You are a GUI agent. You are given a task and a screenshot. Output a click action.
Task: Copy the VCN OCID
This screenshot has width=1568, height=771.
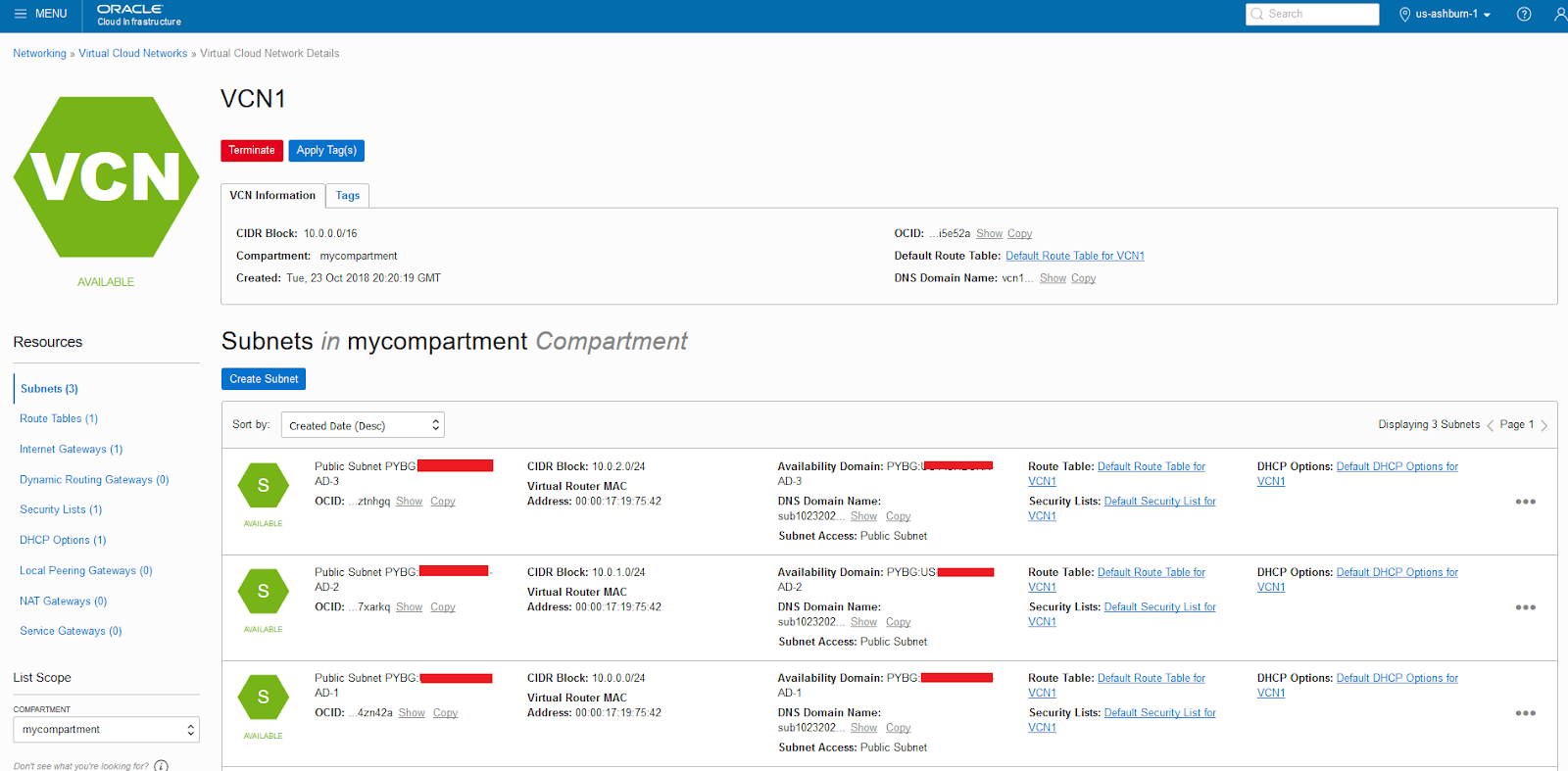click(1019, 233)
